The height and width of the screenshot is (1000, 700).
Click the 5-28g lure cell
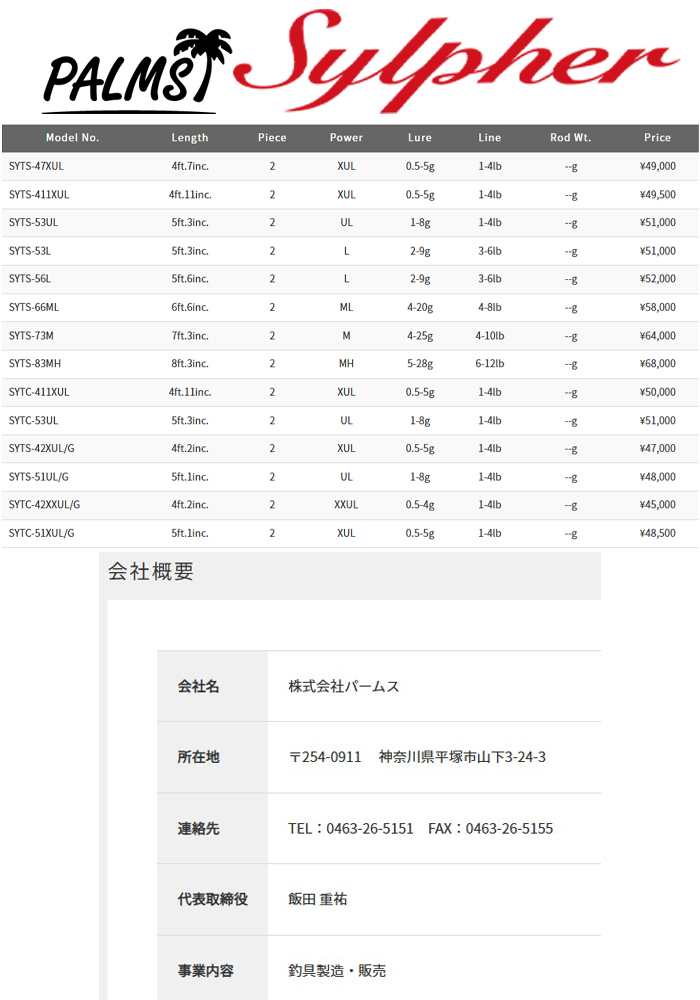pos(420,364)
